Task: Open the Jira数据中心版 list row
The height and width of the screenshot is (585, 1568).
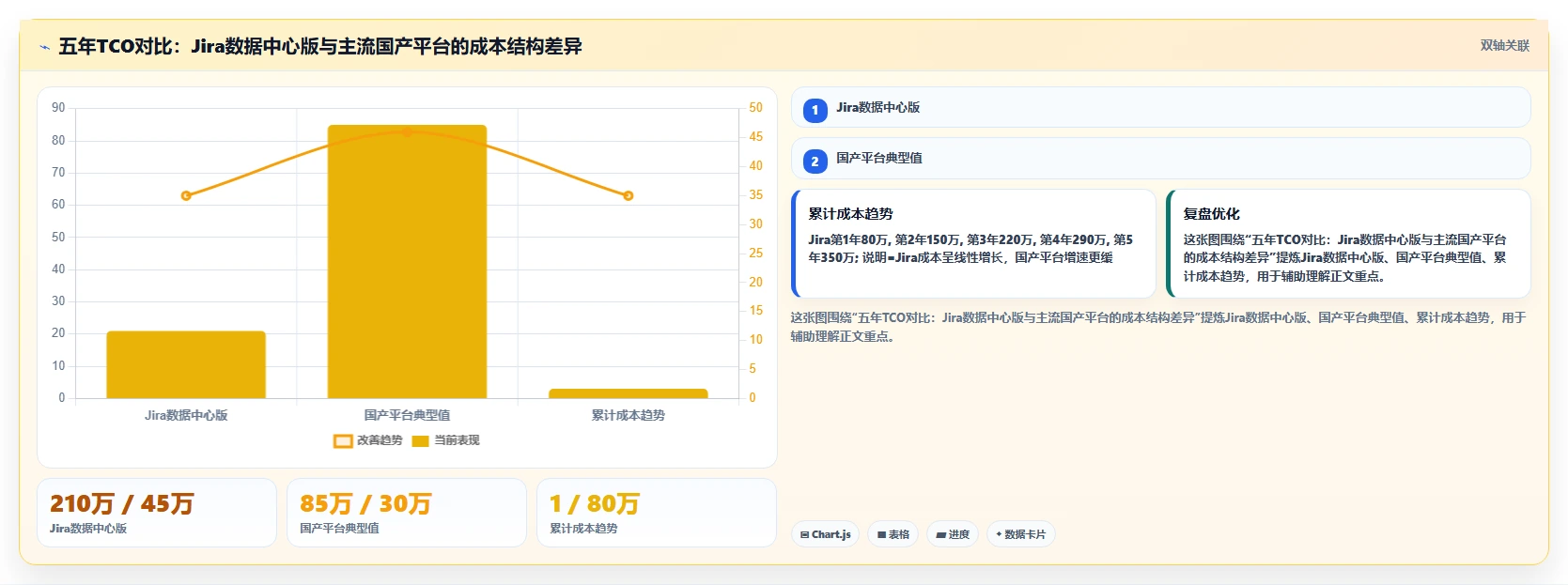Action: pos(1160,107)
